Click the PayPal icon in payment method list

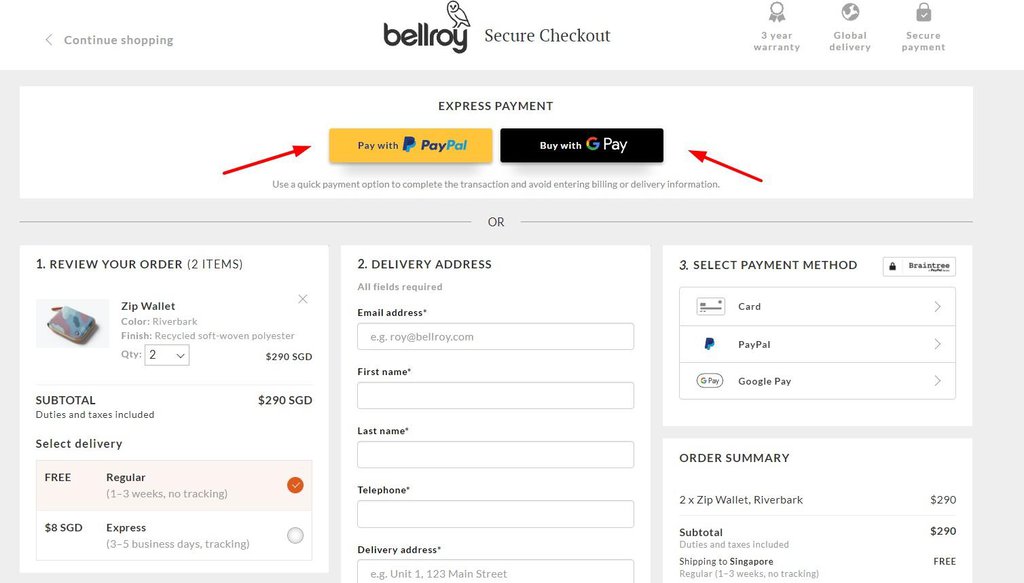tap(711, 344)
